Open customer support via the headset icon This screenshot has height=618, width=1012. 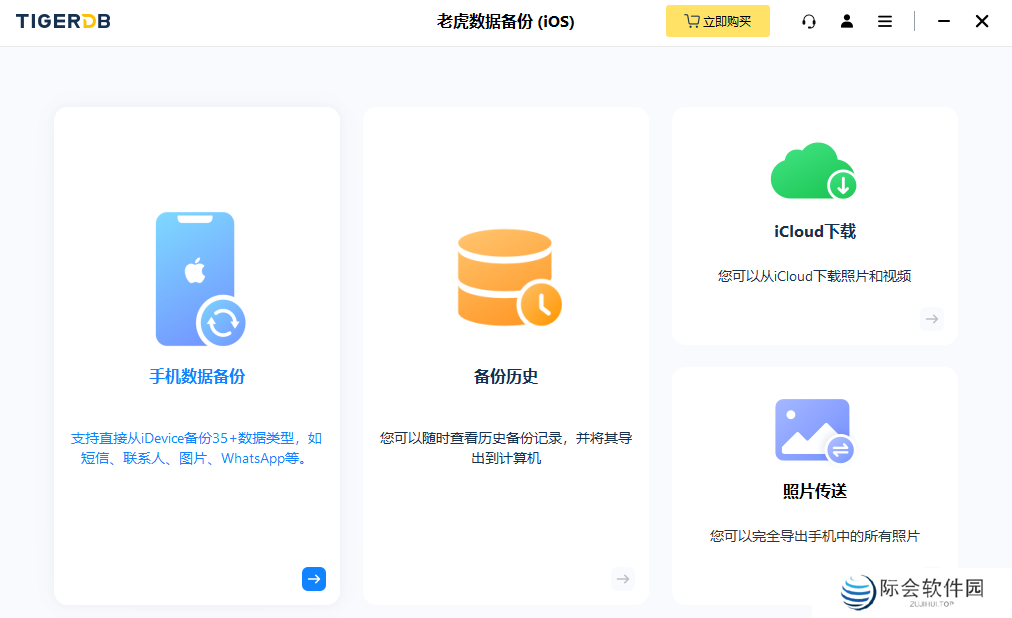[809, 21]
